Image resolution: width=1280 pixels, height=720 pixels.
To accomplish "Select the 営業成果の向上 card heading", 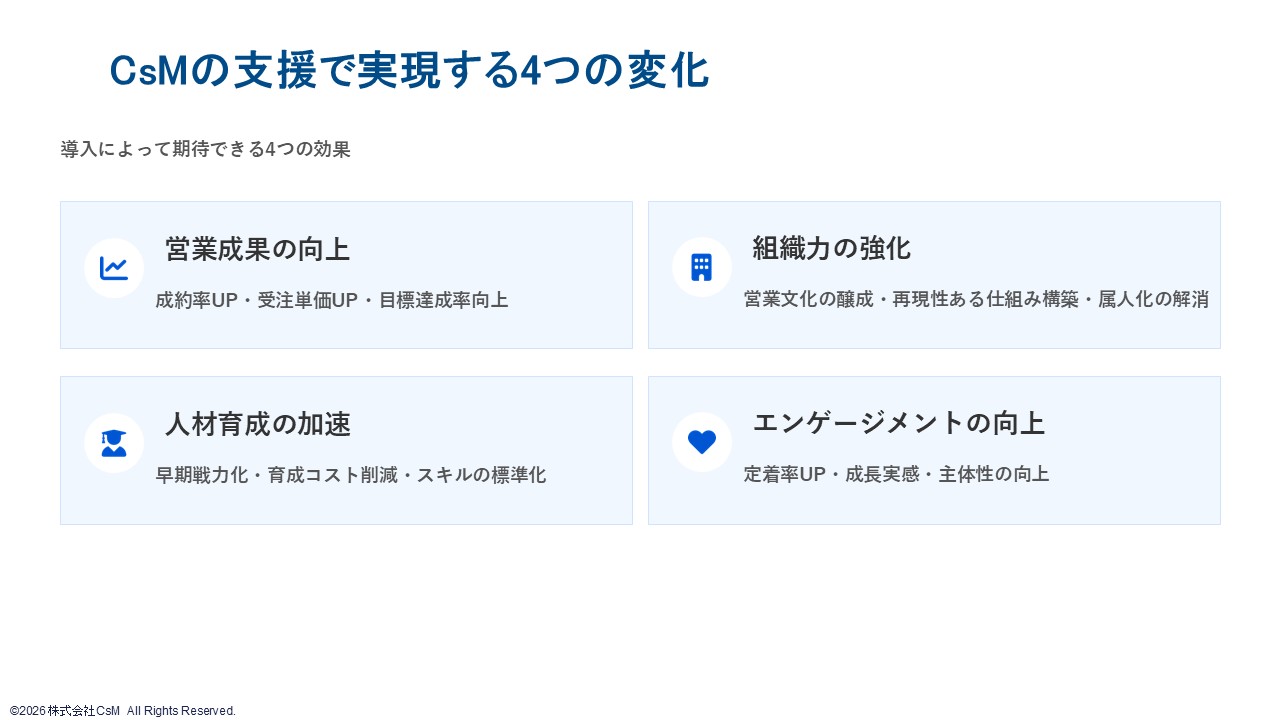I will tap(257, 249).
